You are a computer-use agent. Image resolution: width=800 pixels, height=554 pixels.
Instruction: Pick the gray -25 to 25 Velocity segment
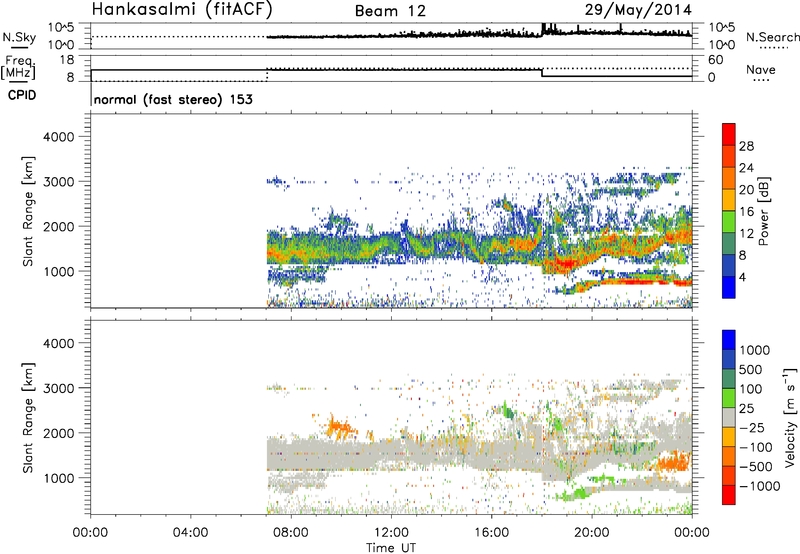(x=729, y=417)
